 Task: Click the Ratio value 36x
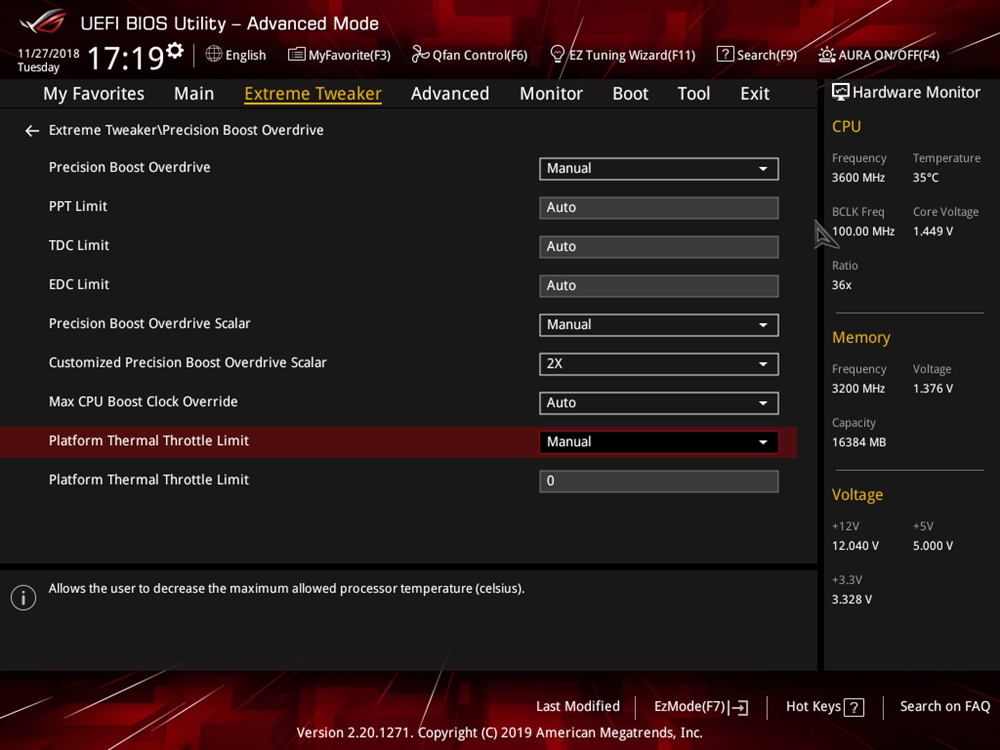click(x=842, y=285)
